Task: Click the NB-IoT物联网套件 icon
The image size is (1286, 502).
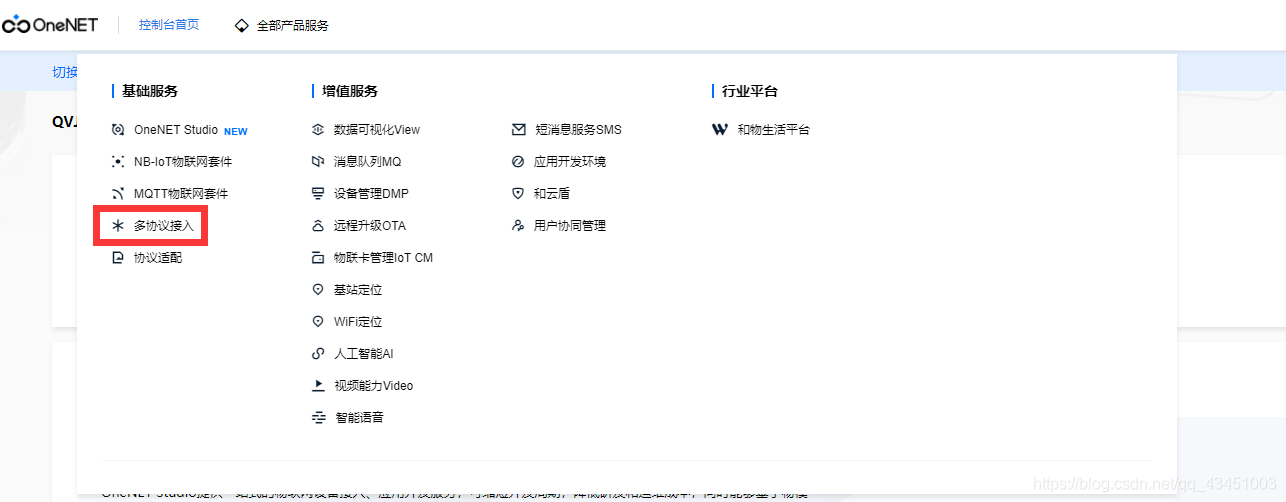Action: tap(118, 162)
